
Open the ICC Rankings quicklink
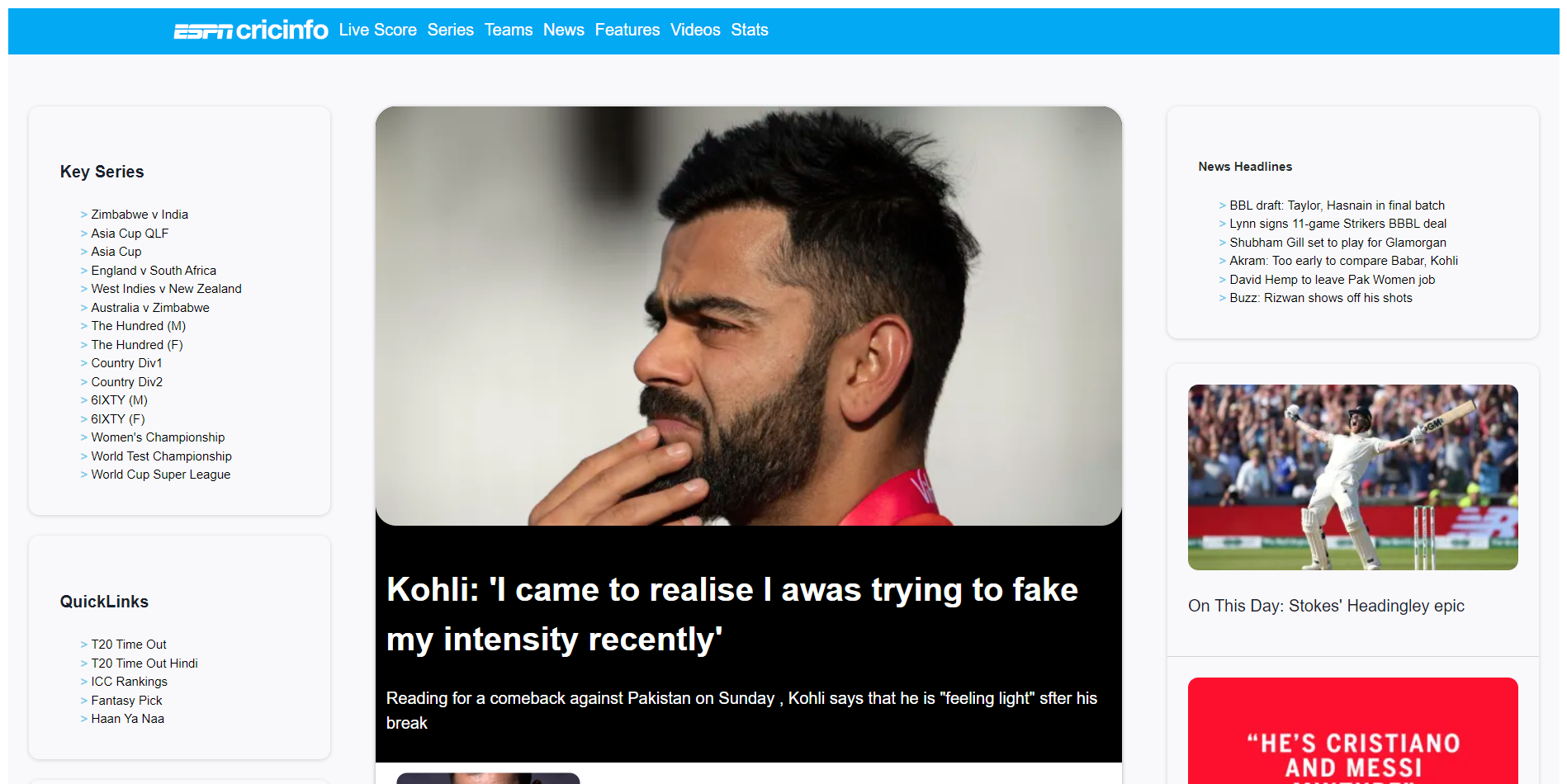[x=129, y=682]
